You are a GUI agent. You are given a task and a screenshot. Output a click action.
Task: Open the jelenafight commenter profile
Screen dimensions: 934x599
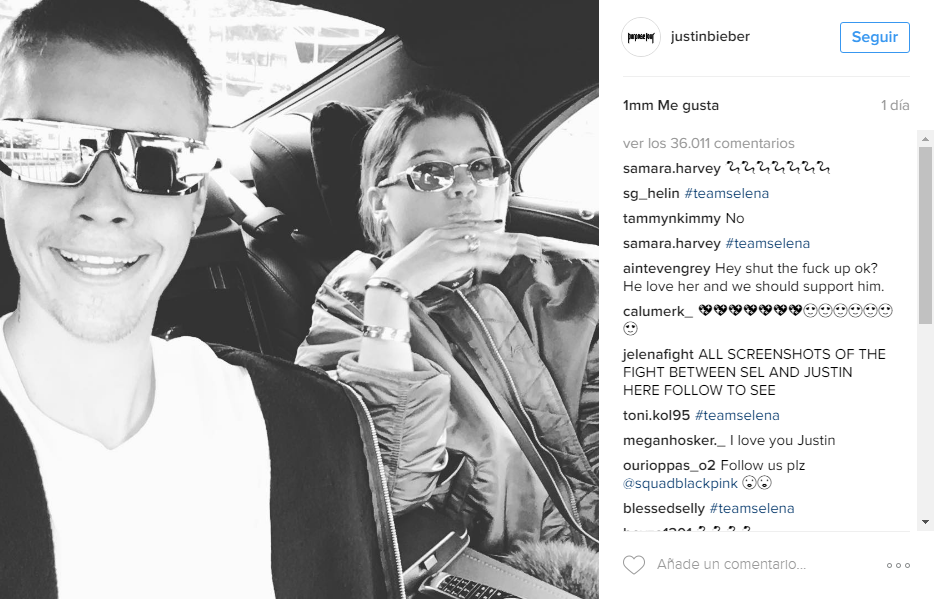tap(658, 354)
